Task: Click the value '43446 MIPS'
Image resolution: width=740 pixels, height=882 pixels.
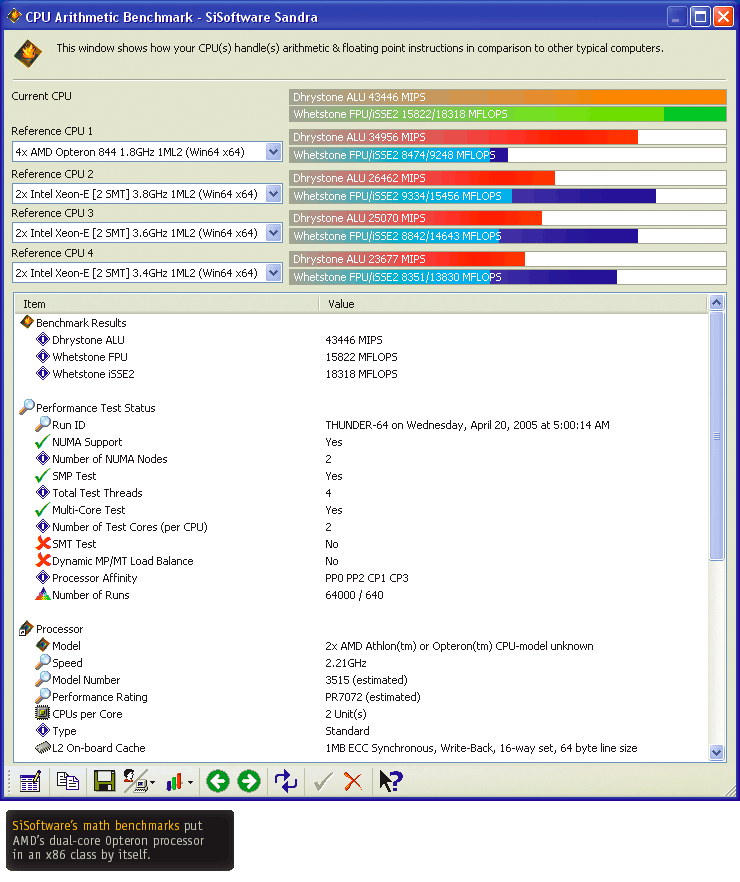Action: pos(354,340)
